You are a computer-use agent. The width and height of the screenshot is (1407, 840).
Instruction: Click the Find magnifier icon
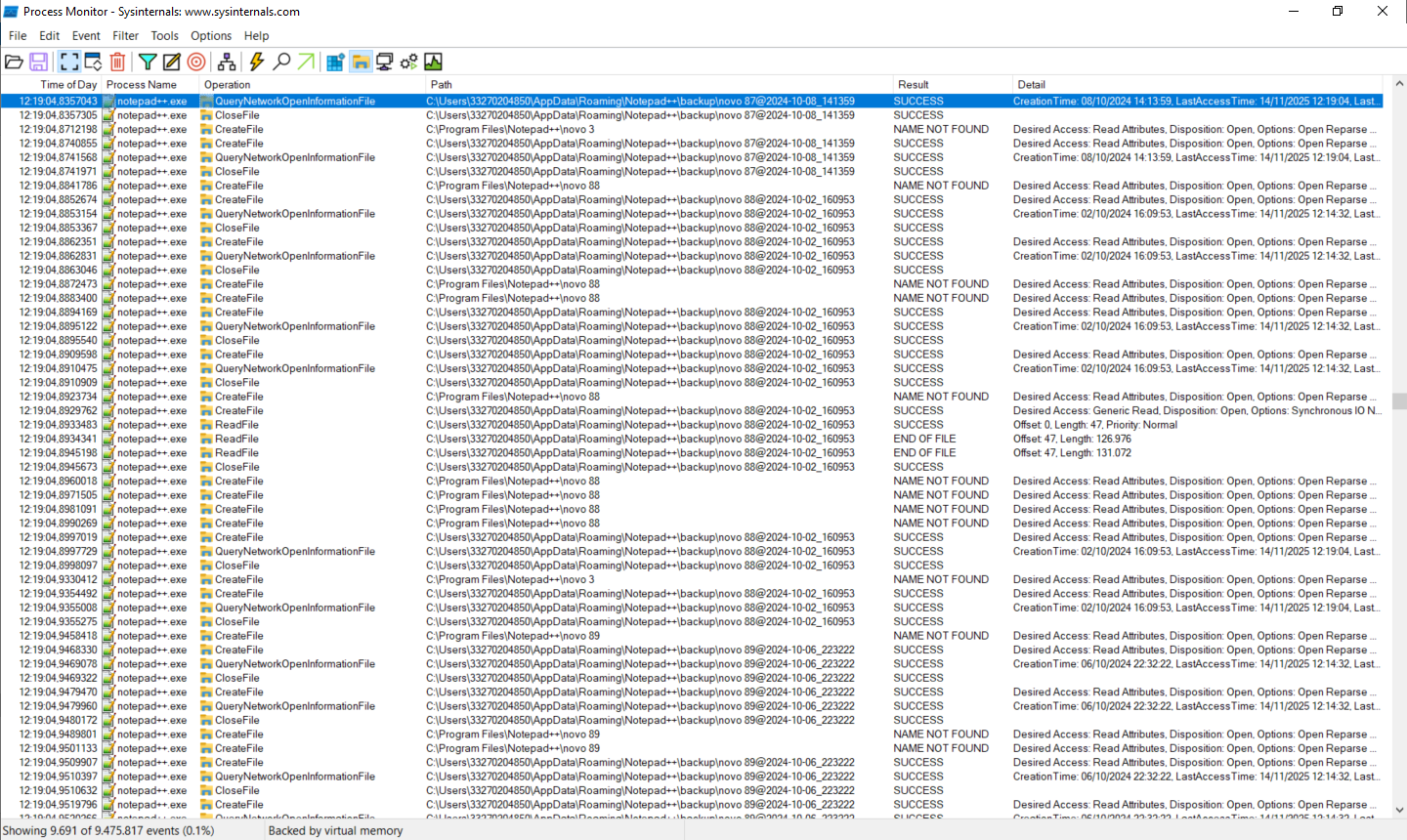[281, 63]
